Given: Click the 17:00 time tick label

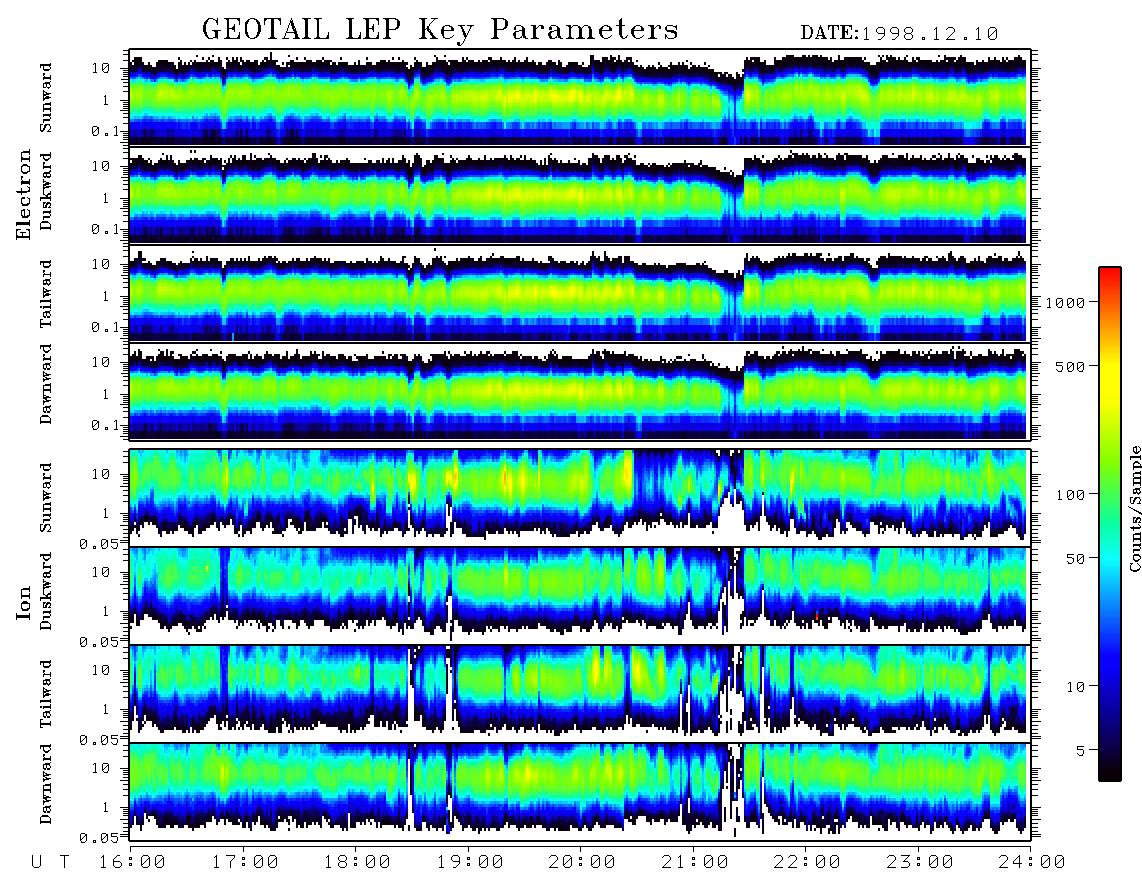Looking at the screenshot, I should point(245,863).
